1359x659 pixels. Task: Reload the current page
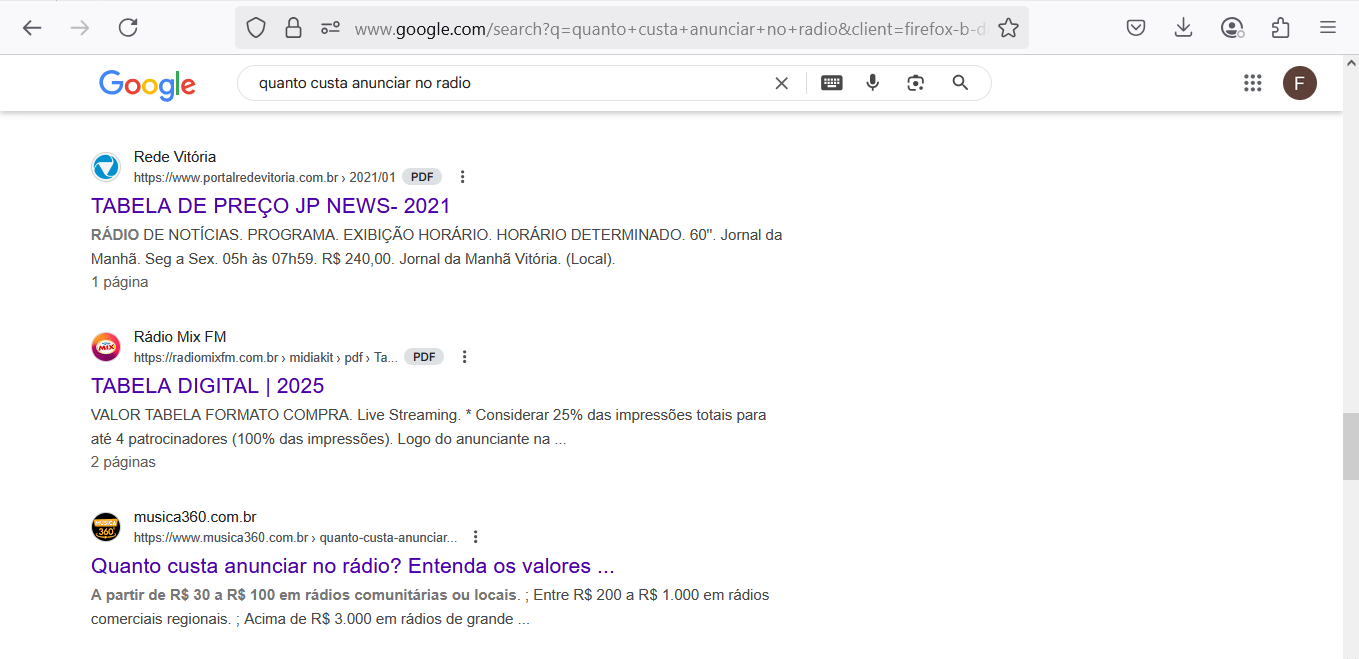click(x=128, y=28)
